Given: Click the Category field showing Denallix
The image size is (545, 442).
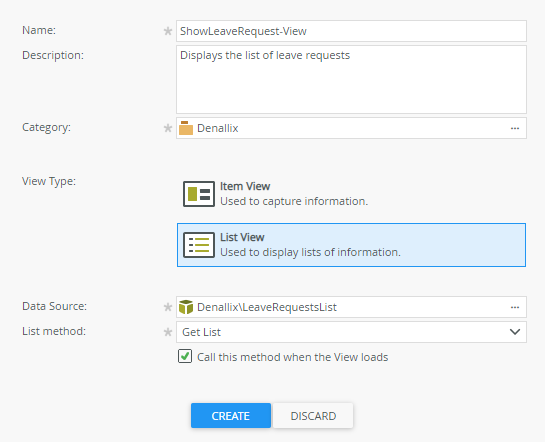Looking at the screenshot, I should [351, 128].
